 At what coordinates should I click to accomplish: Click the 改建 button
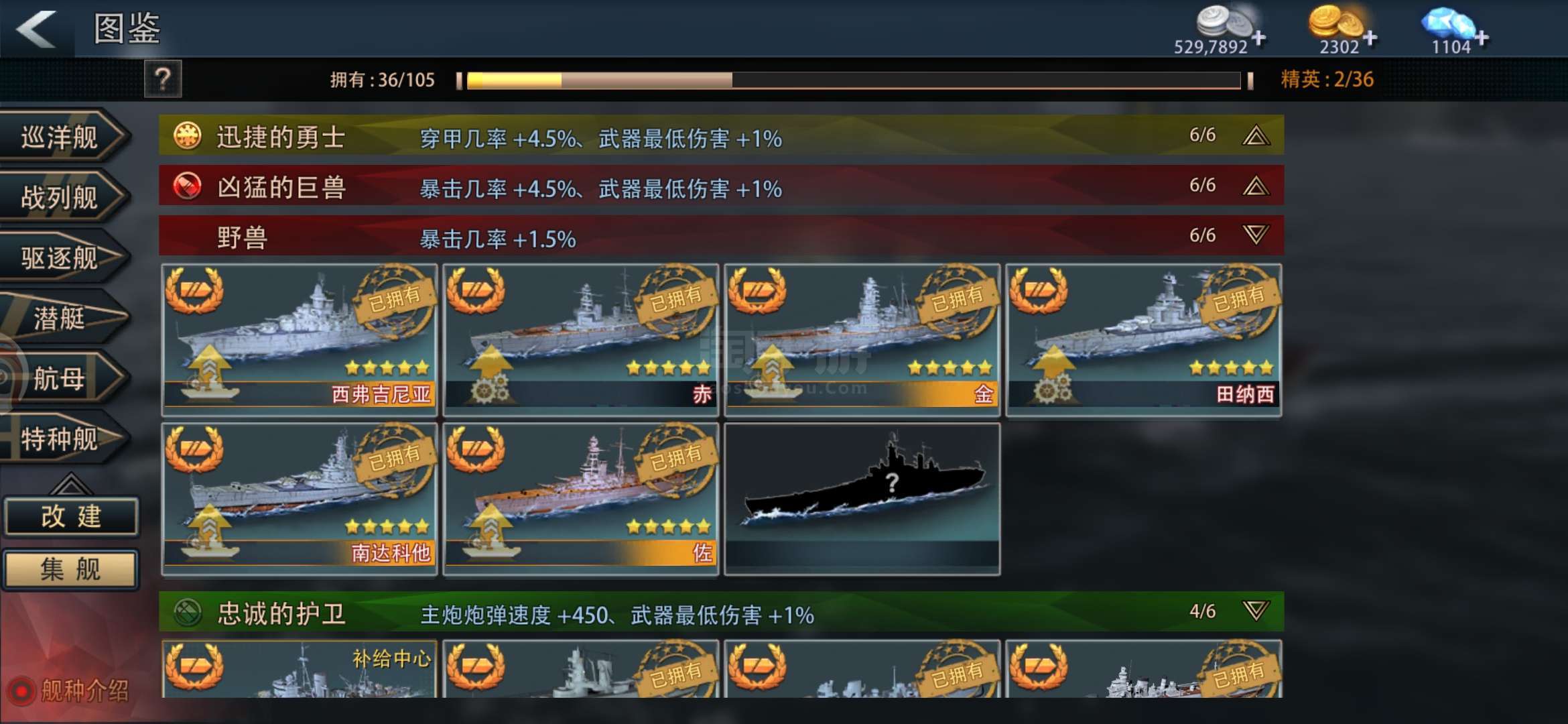[71, 517]
